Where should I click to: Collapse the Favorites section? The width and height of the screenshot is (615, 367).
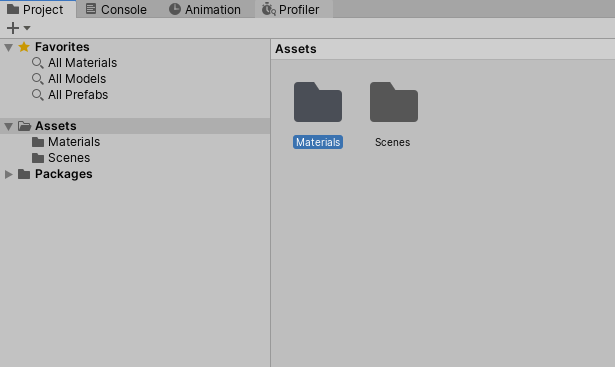click(x=8, y=47)
